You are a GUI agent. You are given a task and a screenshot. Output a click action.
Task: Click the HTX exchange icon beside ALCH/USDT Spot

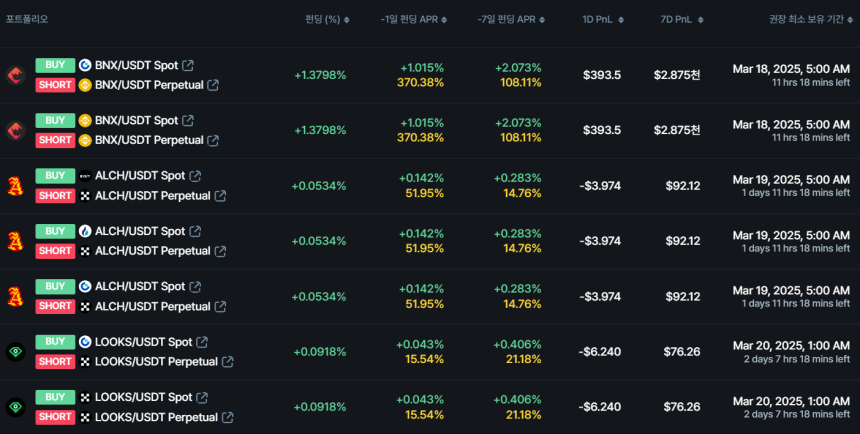point(85,232)
